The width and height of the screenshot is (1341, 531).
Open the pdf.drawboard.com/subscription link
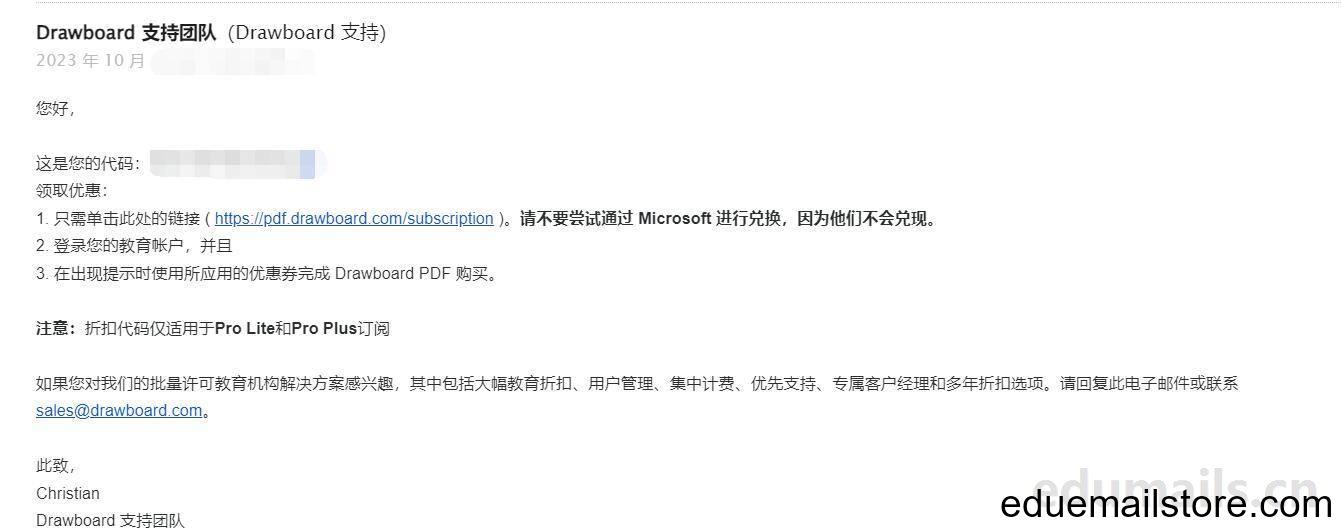354,219
